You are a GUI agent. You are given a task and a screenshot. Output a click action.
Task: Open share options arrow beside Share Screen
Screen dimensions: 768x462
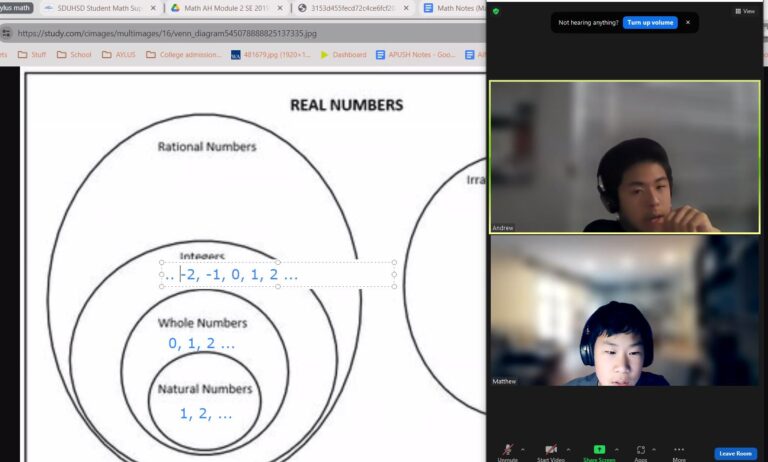point(616,449)
